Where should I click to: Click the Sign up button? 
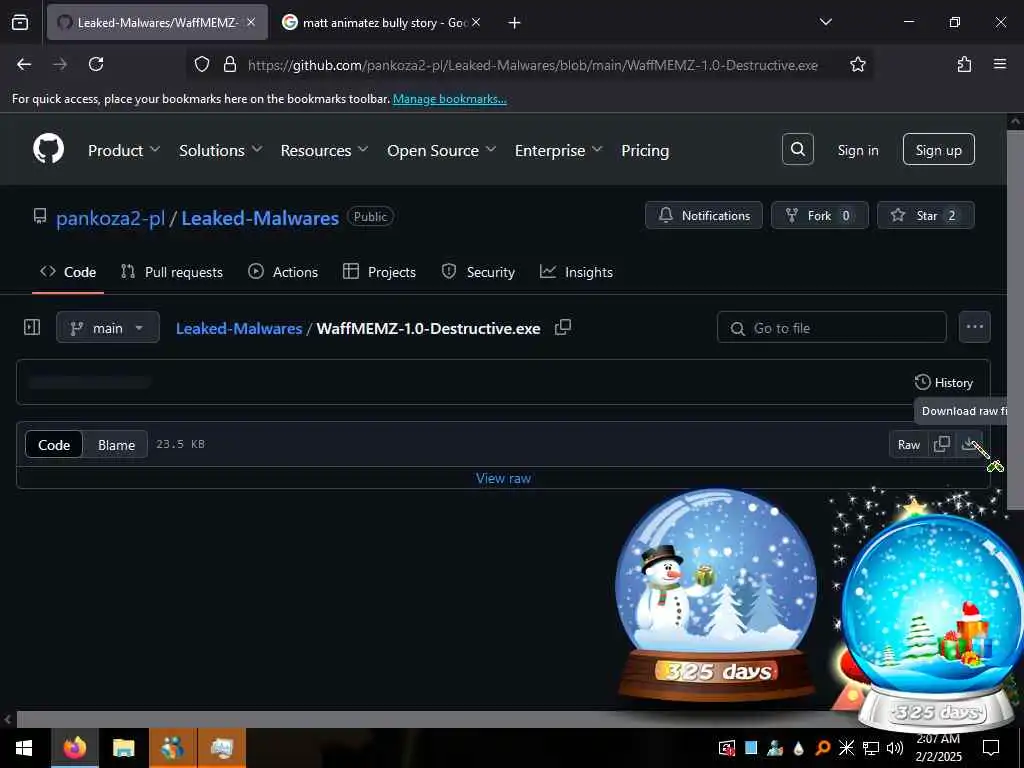pyautogui.click(x=938, y=150)
